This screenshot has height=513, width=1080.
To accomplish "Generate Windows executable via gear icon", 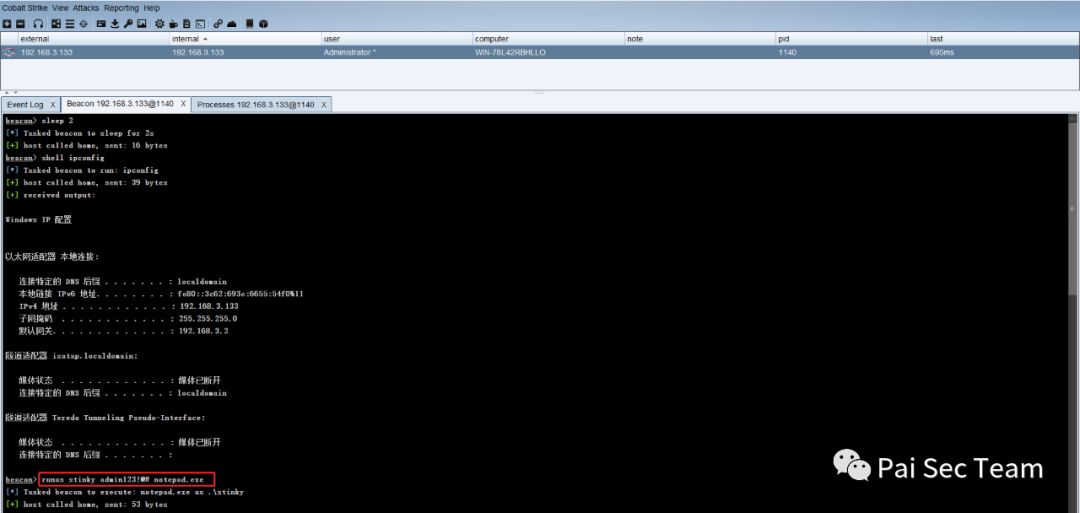I will 160,24.
